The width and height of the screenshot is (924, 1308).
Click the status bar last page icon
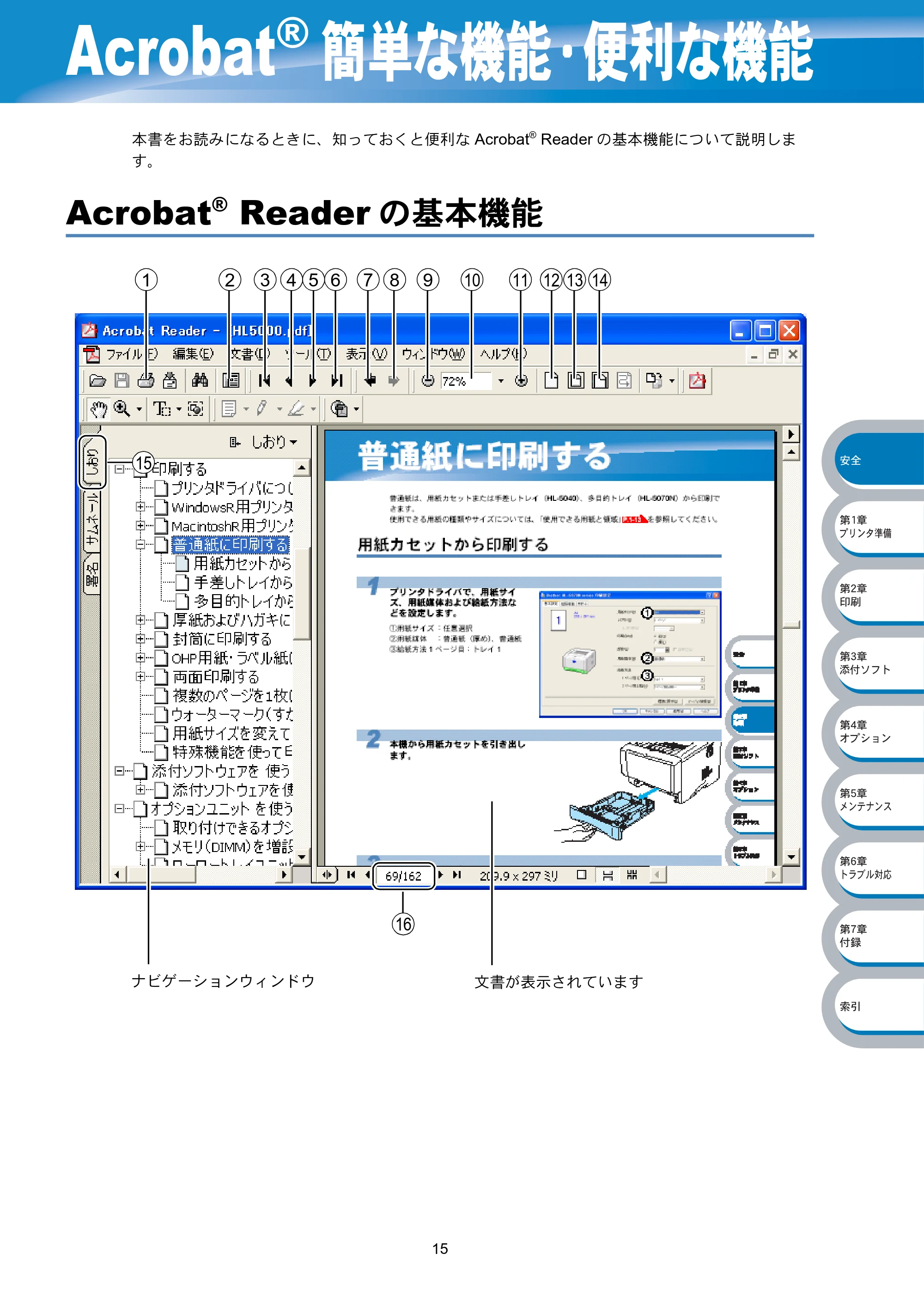click(x=457, y=875)
